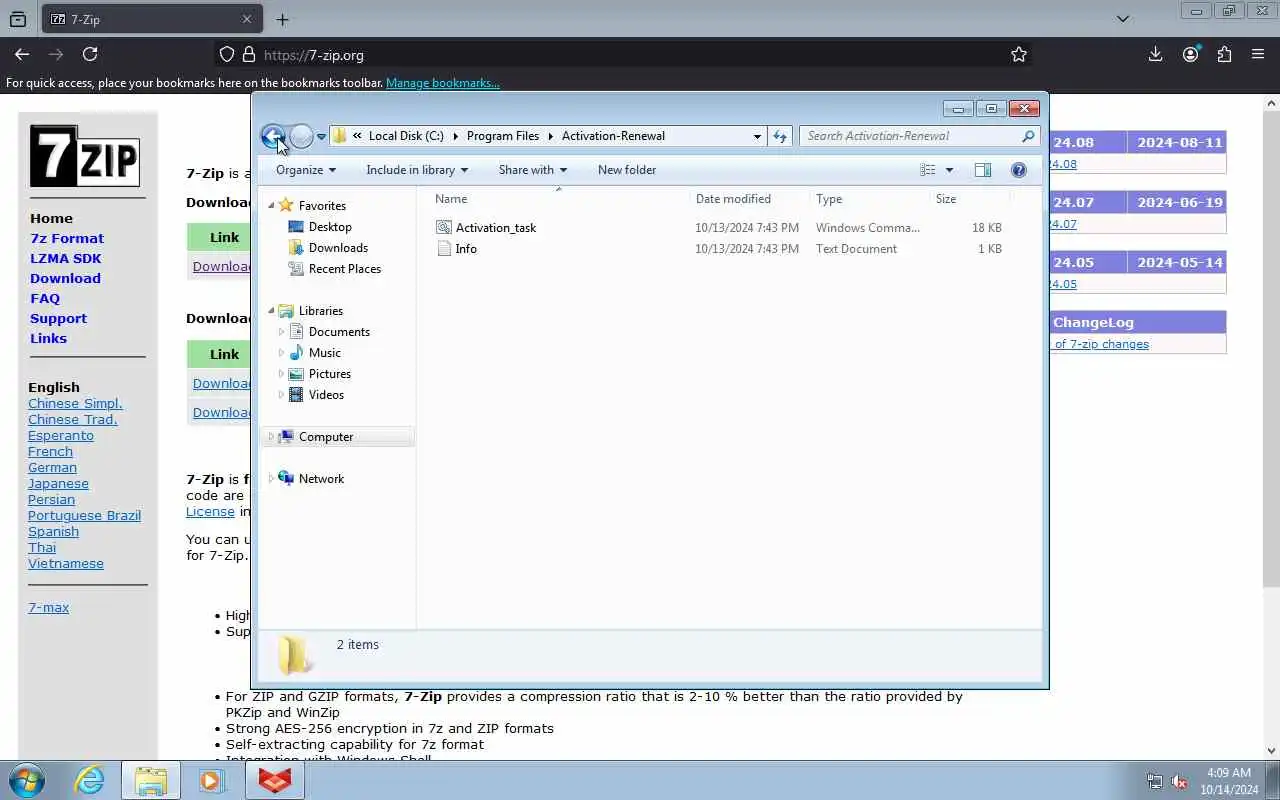Viewport: 1280px width, 800px height.
Task: Open the Change your view icon
Action: [928, 170]
